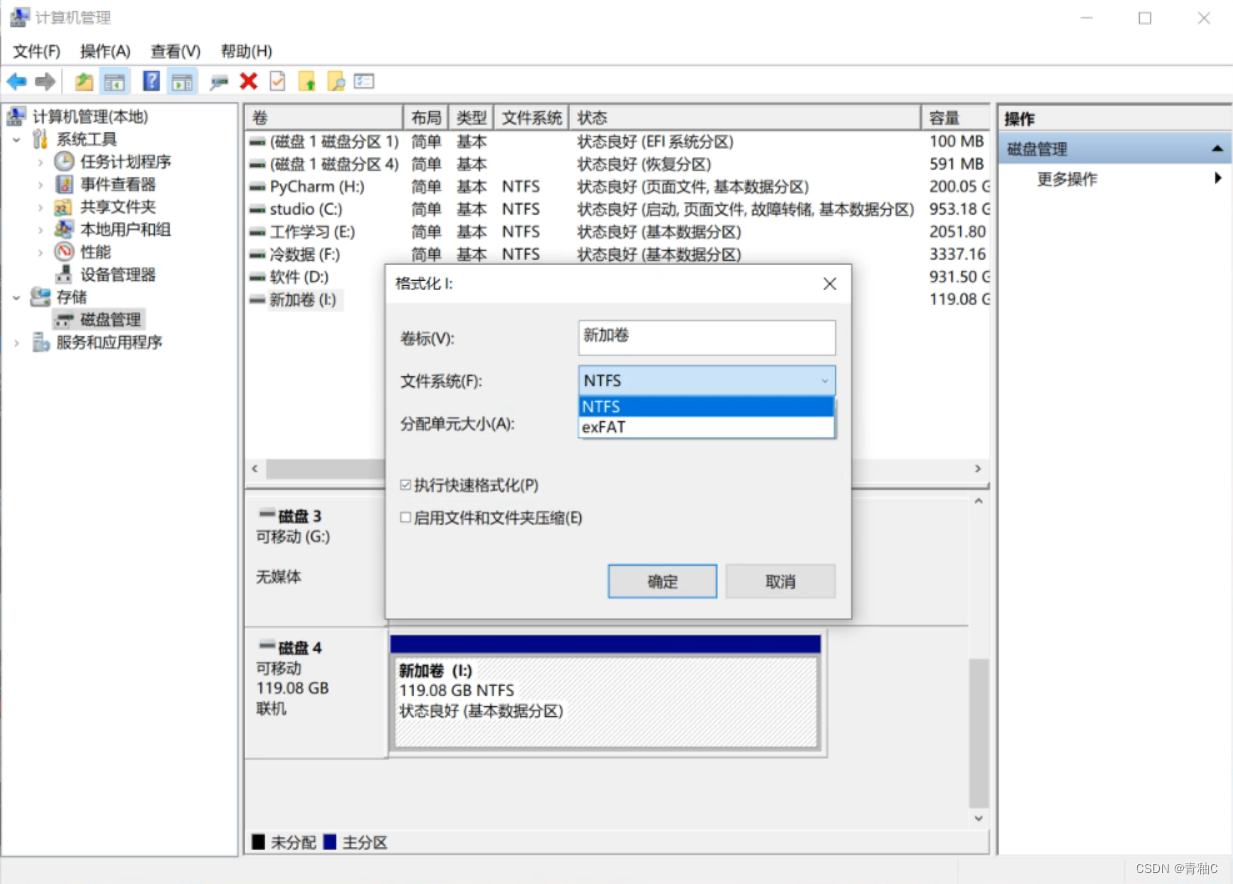Select Event Viewer (事件查看器) in tree

click(x=118, y=184)
